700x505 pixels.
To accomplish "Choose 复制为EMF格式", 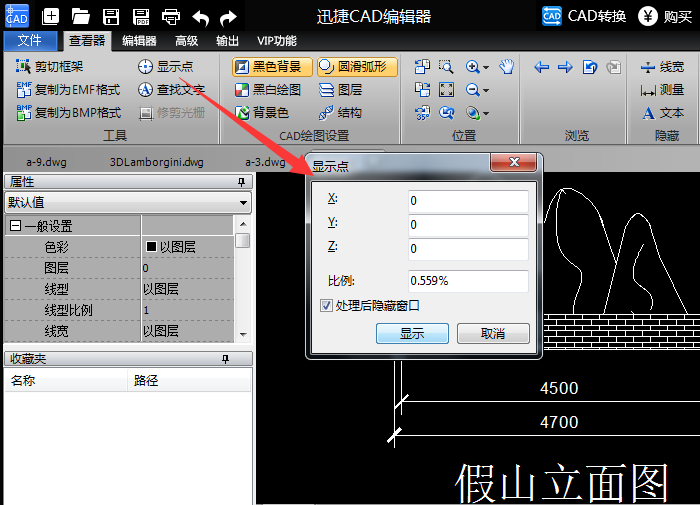I will click(x=68, y=90).
